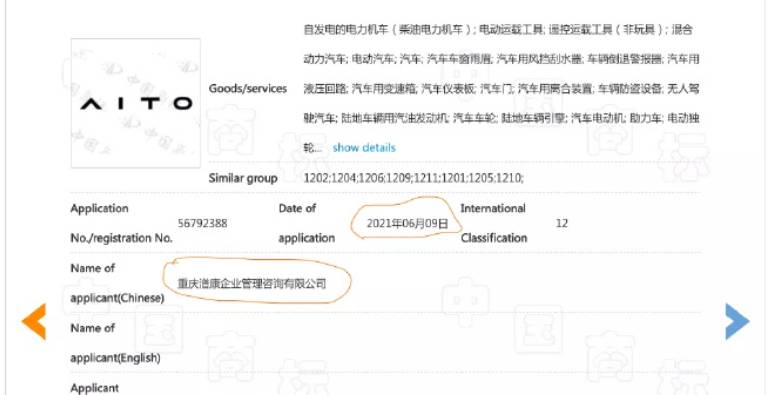The image size is (769, 395).
Task: Click the 'Similar group' field label
Action: 243,178
